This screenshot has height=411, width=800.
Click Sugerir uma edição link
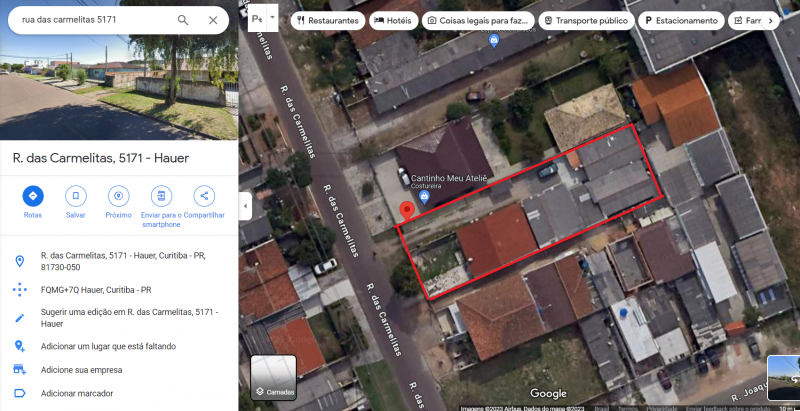(x=129, y=317)
